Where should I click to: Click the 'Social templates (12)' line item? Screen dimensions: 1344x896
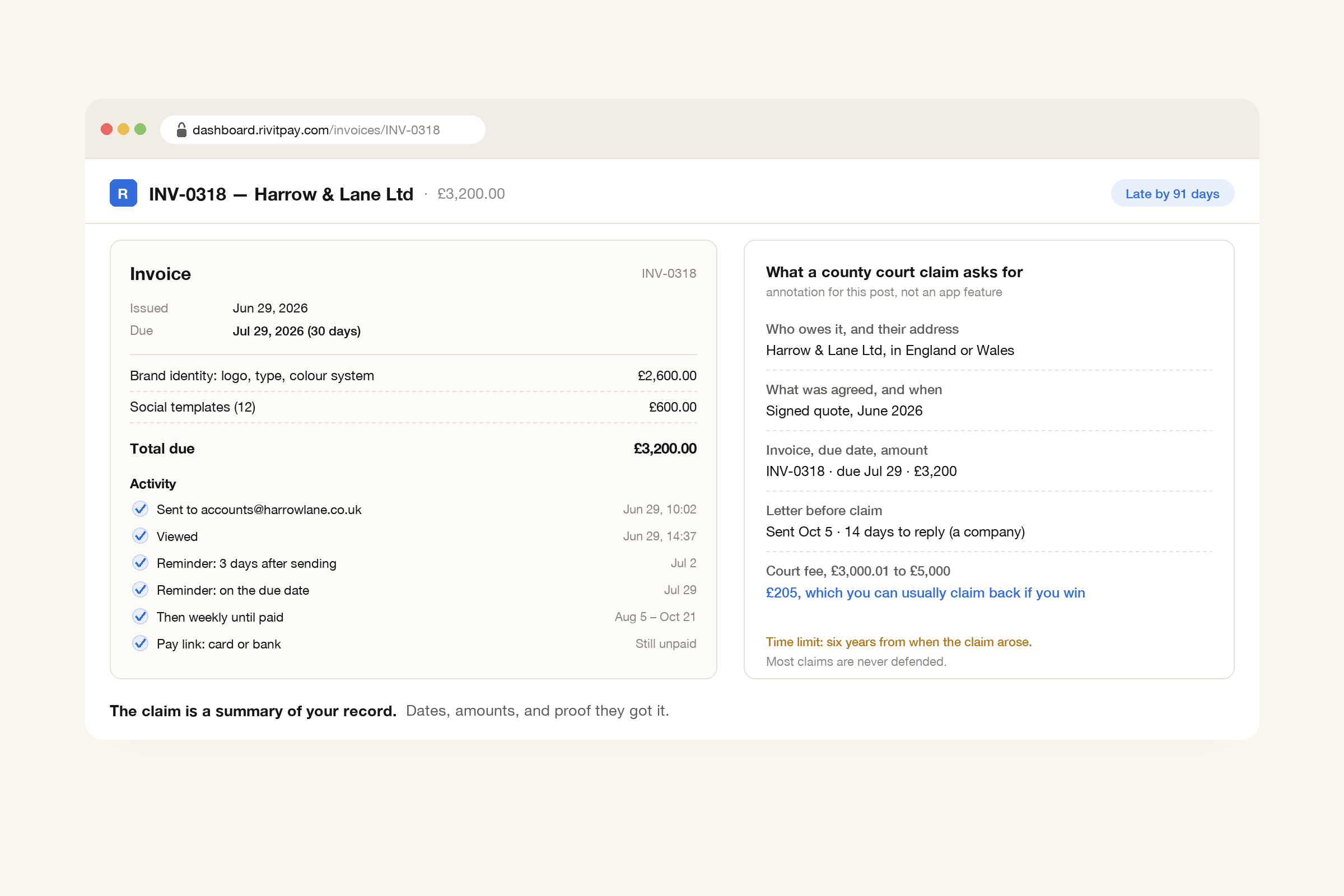(193, 407)
